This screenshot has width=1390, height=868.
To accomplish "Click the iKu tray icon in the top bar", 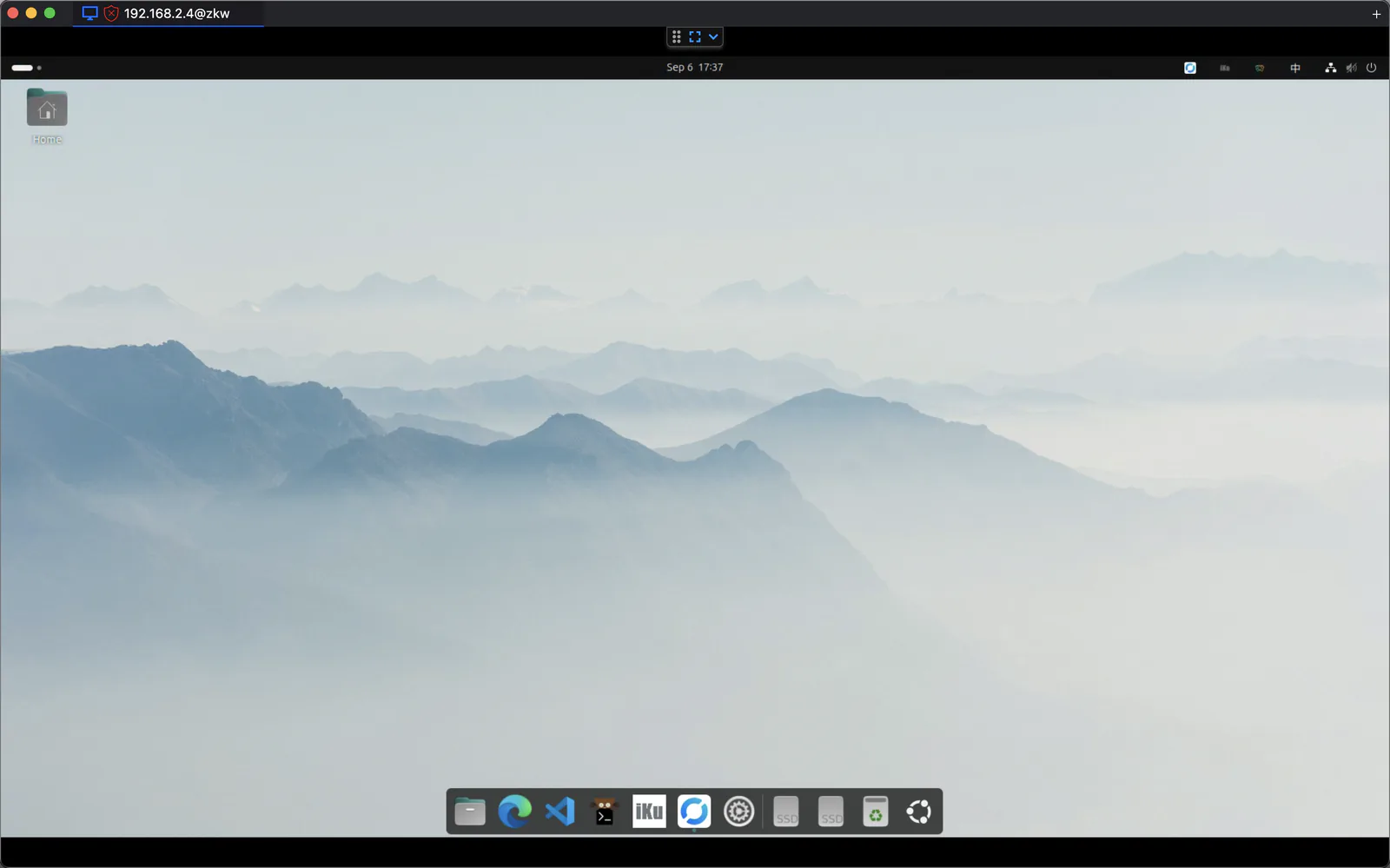I will pyautogui.click(x=1225, y=68).
